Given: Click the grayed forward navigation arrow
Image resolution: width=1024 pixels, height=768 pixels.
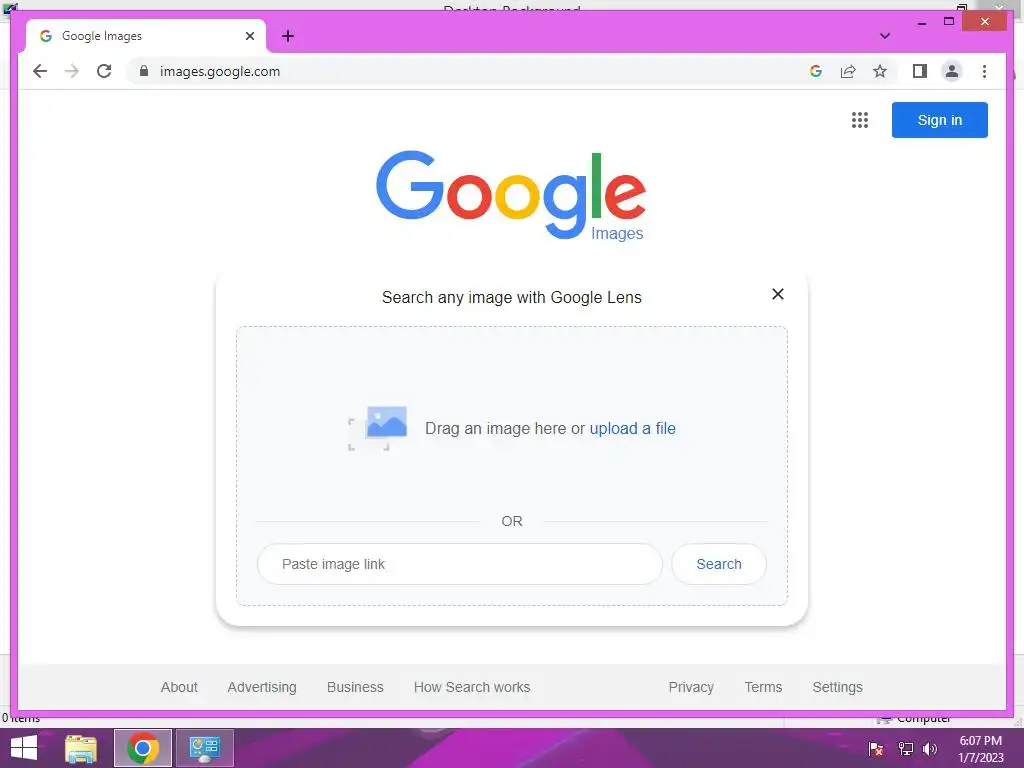Looking at the screenshot, I should [x=72, y=71].
